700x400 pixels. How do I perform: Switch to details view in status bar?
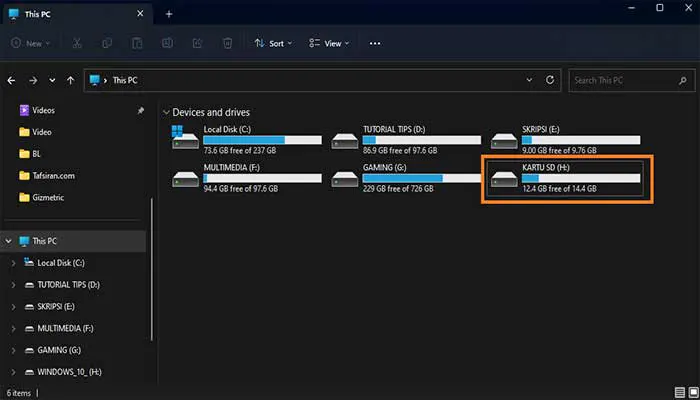[x=680, y=393]
